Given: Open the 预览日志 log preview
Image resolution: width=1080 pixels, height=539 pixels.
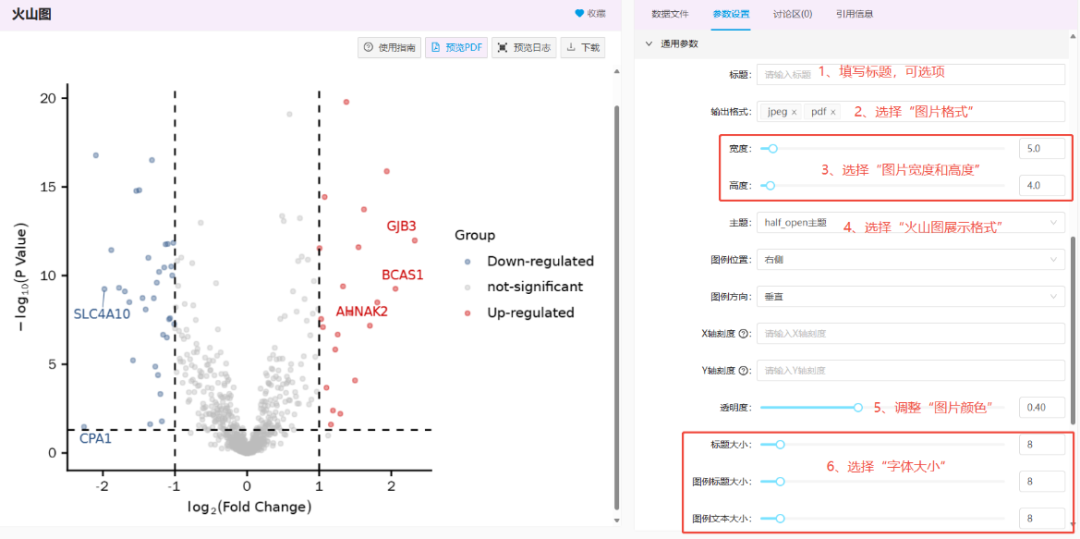Looking at the screenshot, I should 523,47.
